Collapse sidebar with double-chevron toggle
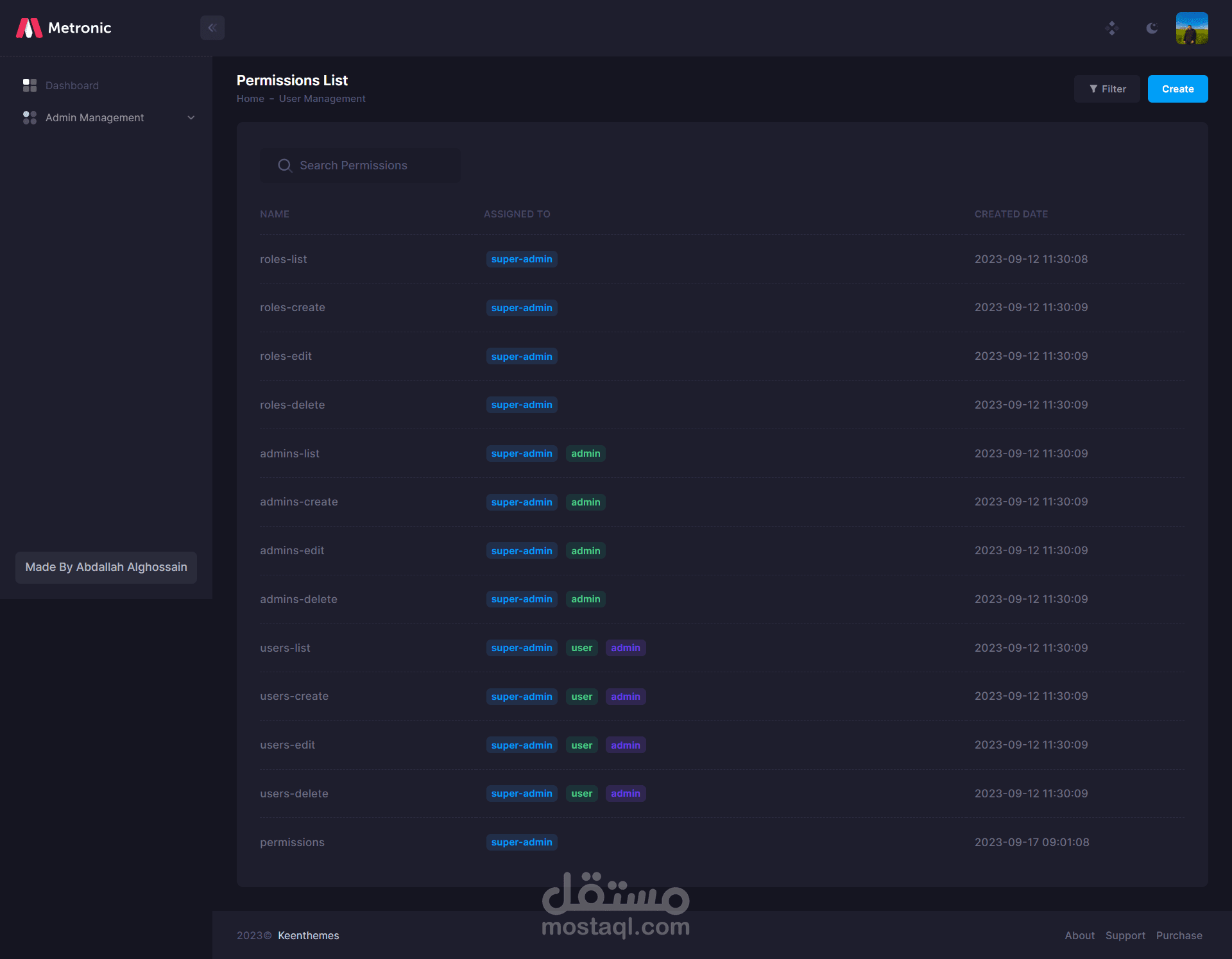1232x959 pixels. pos(212,28)
